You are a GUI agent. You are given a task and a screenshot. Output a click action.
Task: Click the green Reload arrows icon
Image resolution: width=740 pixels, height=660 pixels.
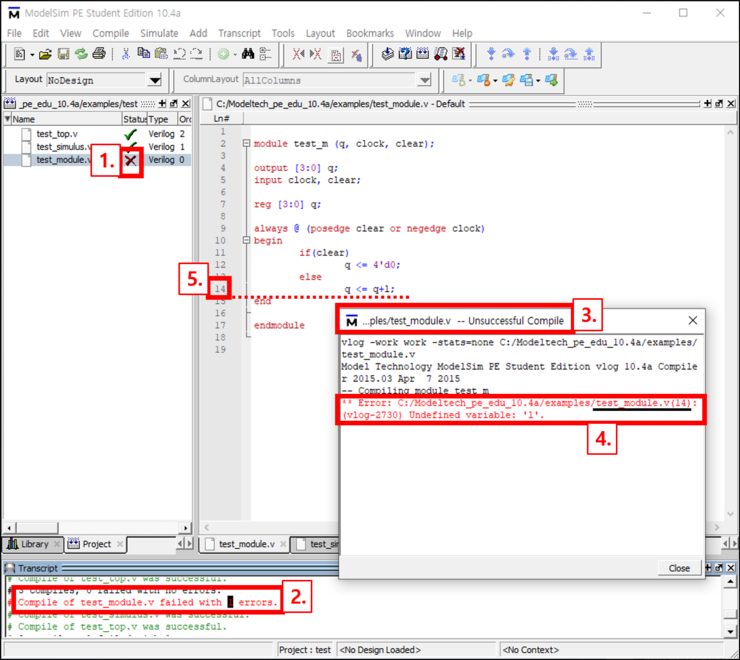tap(81, 54)
